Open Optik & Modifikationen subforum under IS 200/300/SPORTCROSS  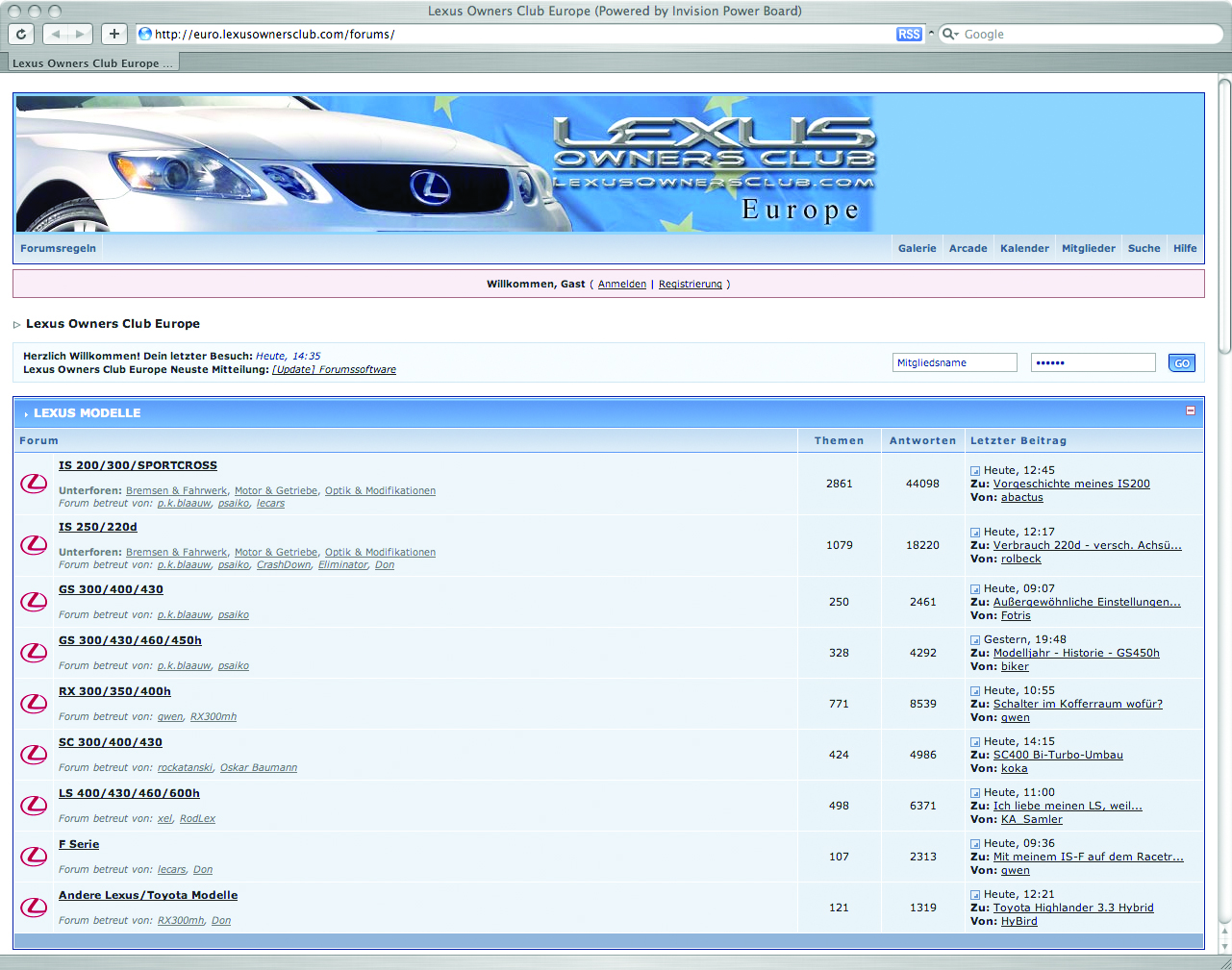coord(380,491)
